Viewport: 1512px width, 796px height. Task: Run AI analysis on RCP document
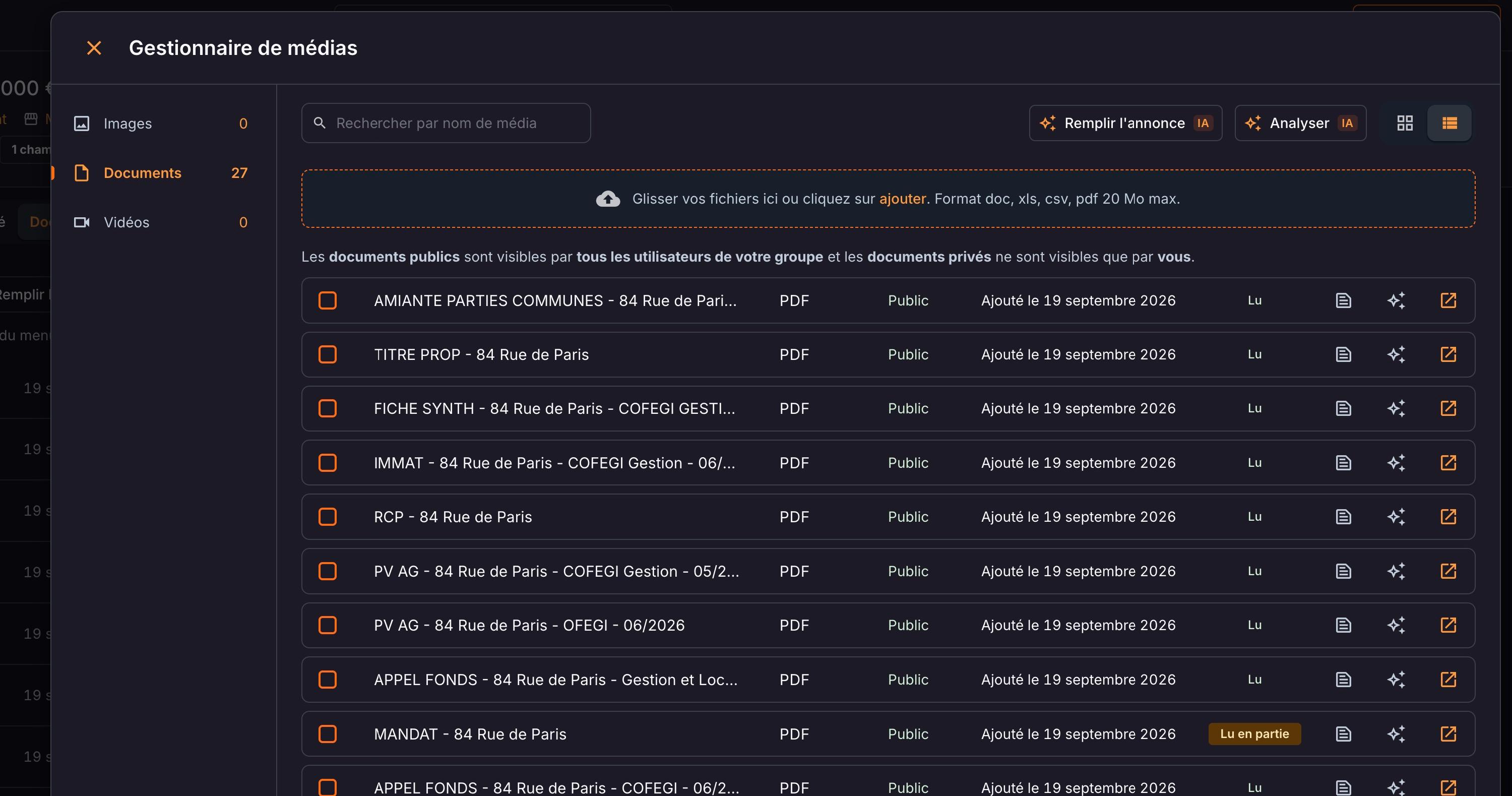tap(1396, 517)
